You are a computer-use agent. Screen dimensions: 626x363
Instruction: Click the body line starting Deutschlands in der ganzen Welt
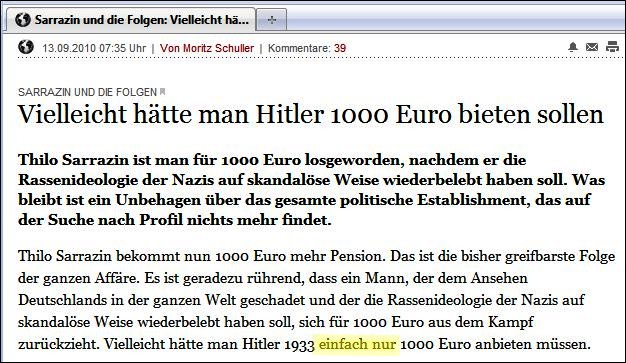[301, 300]
